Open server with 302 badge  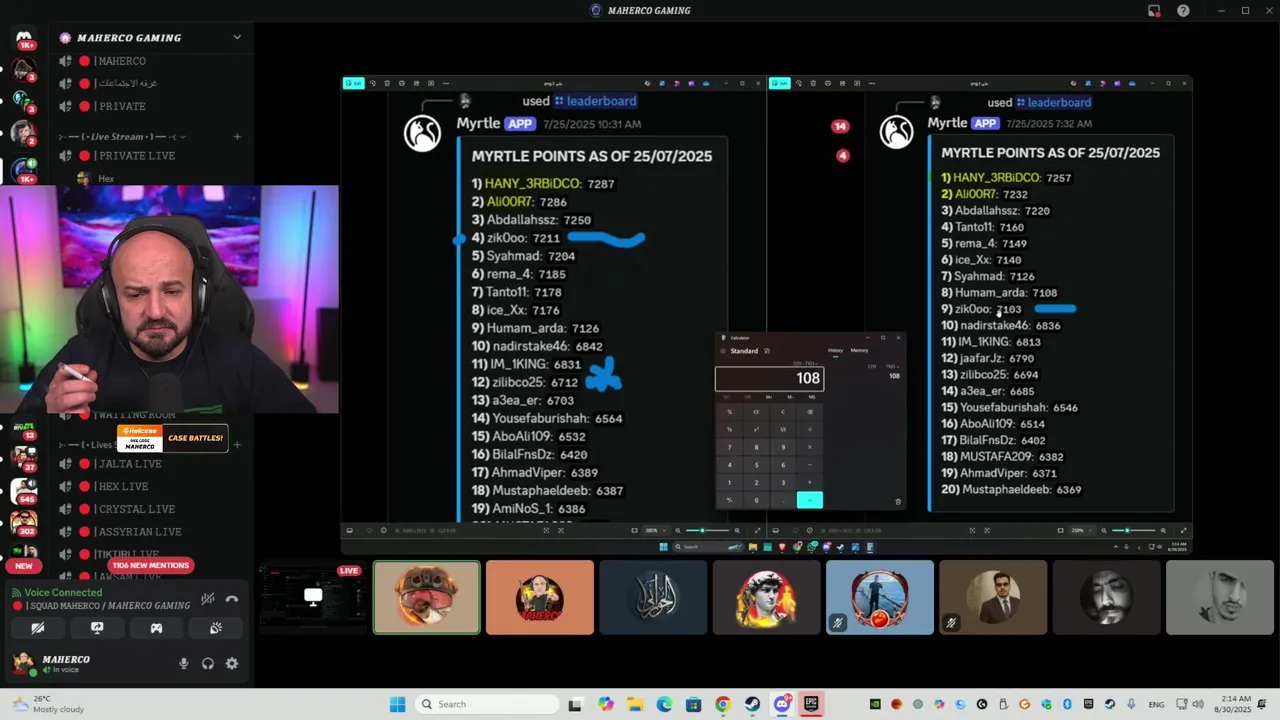click(24, 523)
